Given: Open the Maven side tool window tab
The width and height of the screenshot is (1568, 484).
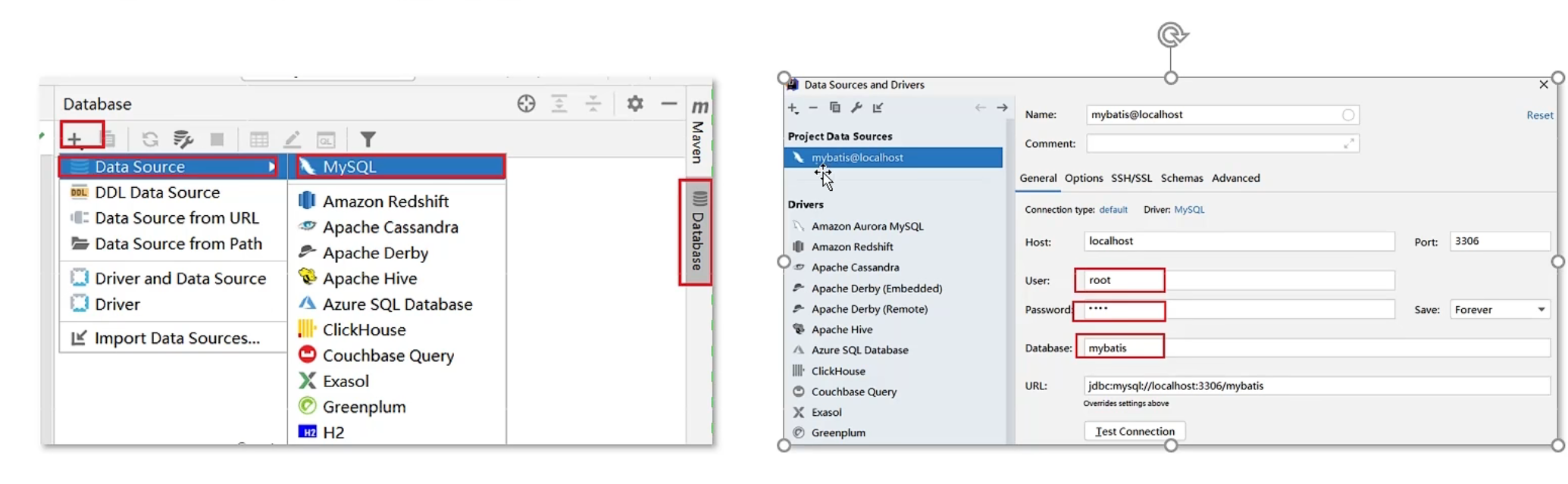Looking at the screenshot, I should pos(699,131).
